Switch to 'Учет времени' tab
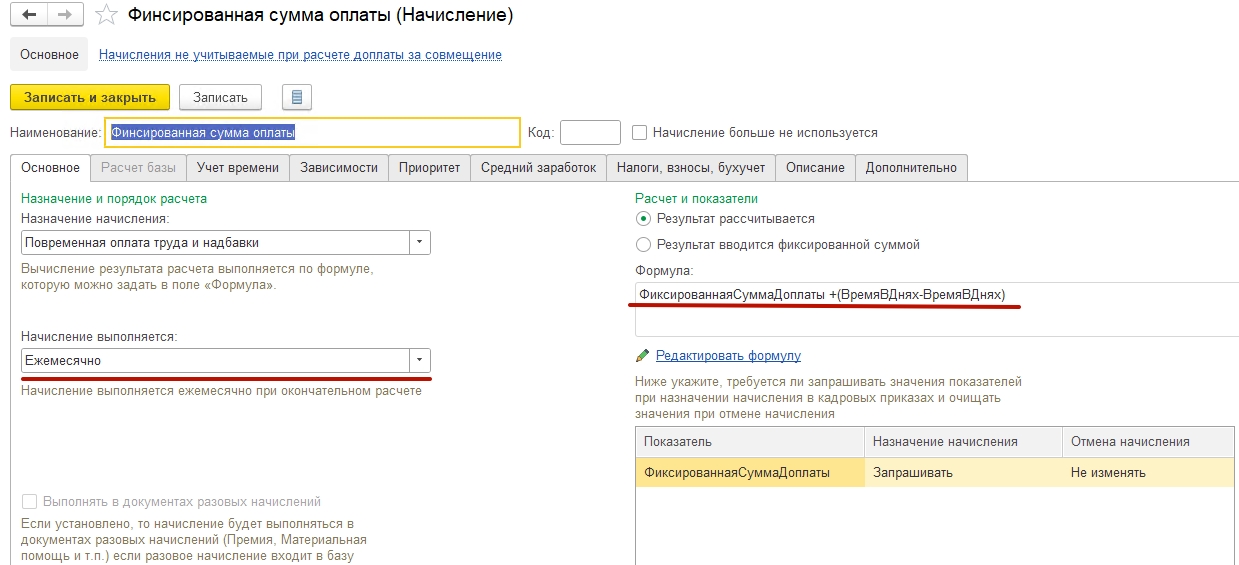This screenshot has height=565, width=1239. pyautogui.click(x=238, y=168)
